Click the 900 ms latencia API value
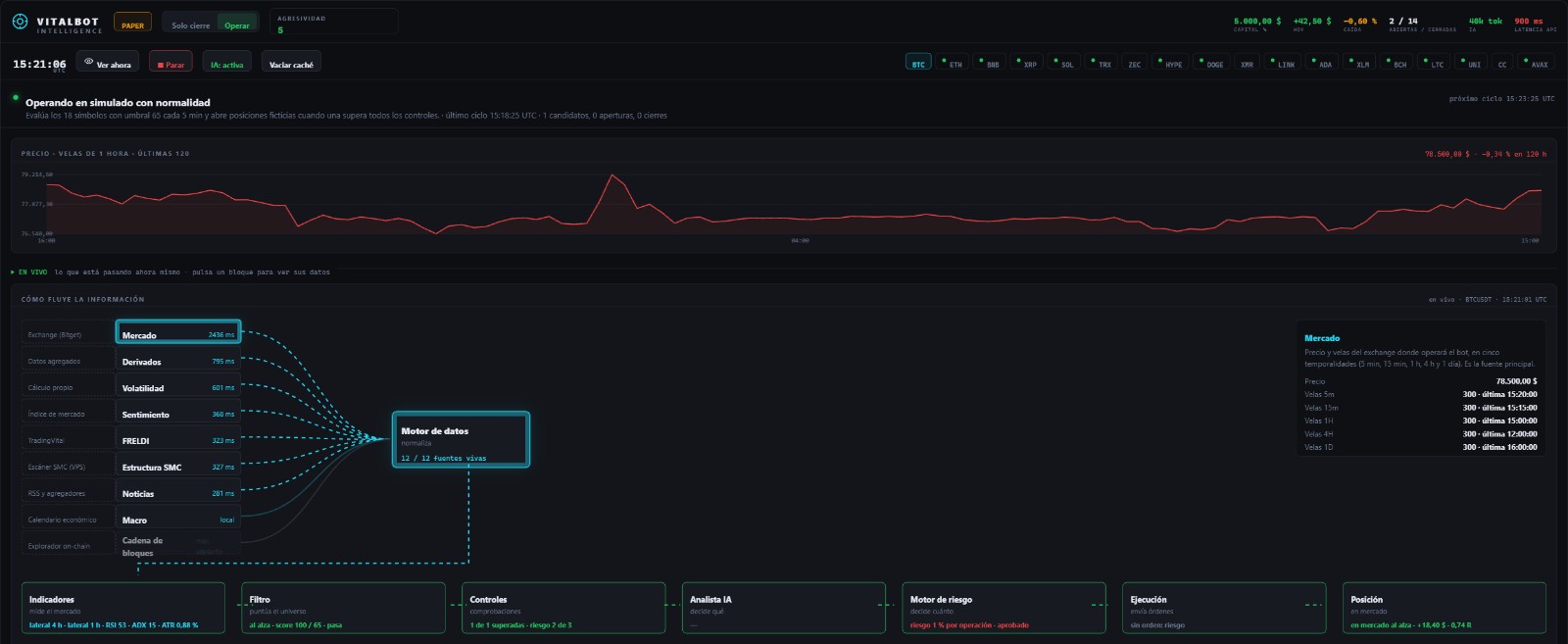This screenshot has width=1568, height=644. pos(1529,21)
